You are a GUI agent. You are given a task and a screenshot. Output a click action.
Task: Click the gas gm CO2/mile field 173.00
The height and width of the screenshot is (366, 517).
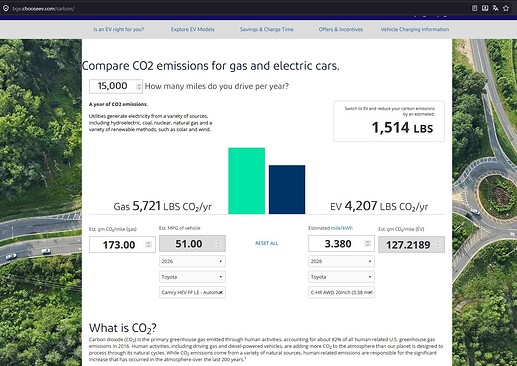122,245
